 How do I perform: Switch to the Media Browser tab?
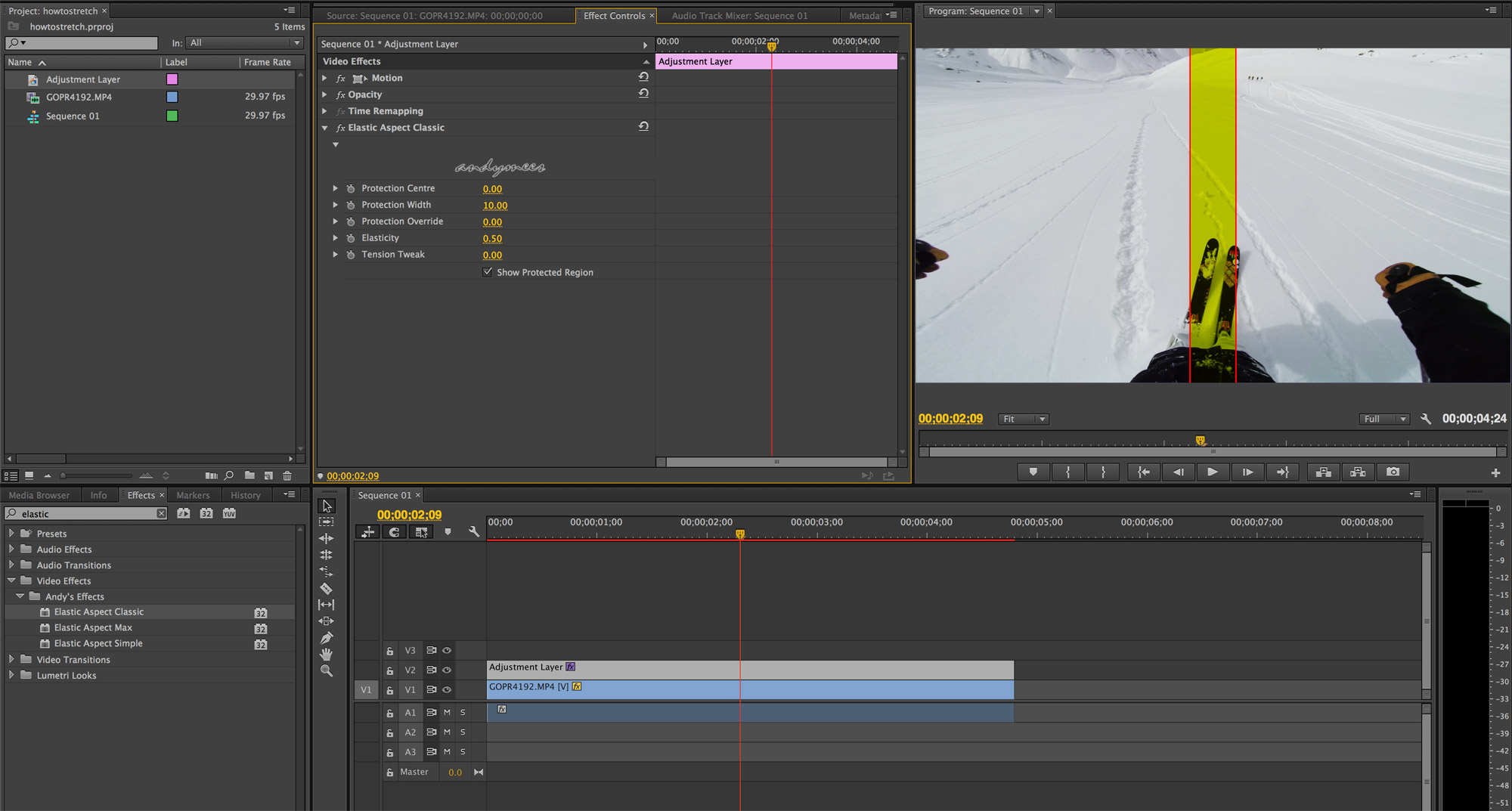pos(39,495)
